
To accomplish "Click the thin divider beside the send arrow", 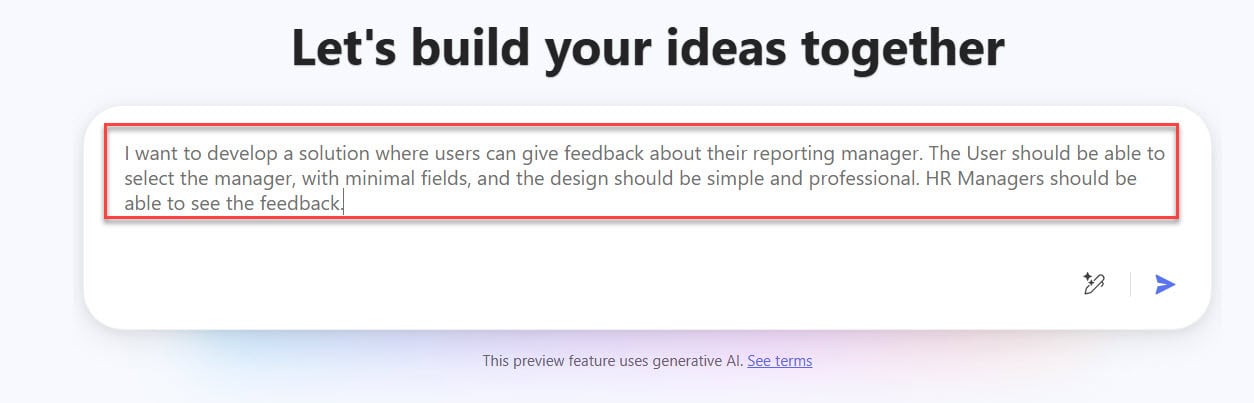I will coord(1130,284).
